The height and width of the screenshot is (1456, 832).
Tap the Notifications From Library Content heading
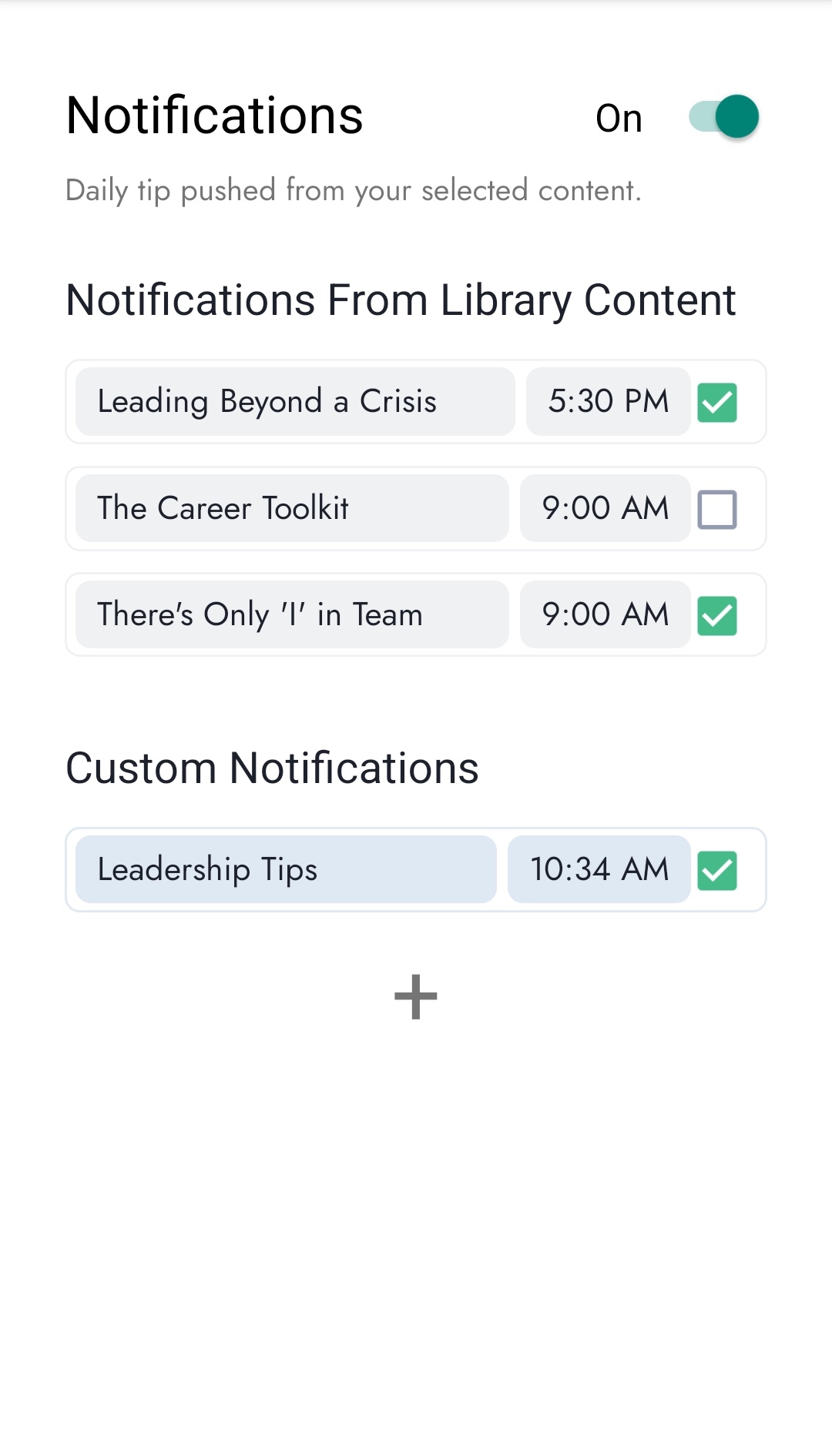401,300
